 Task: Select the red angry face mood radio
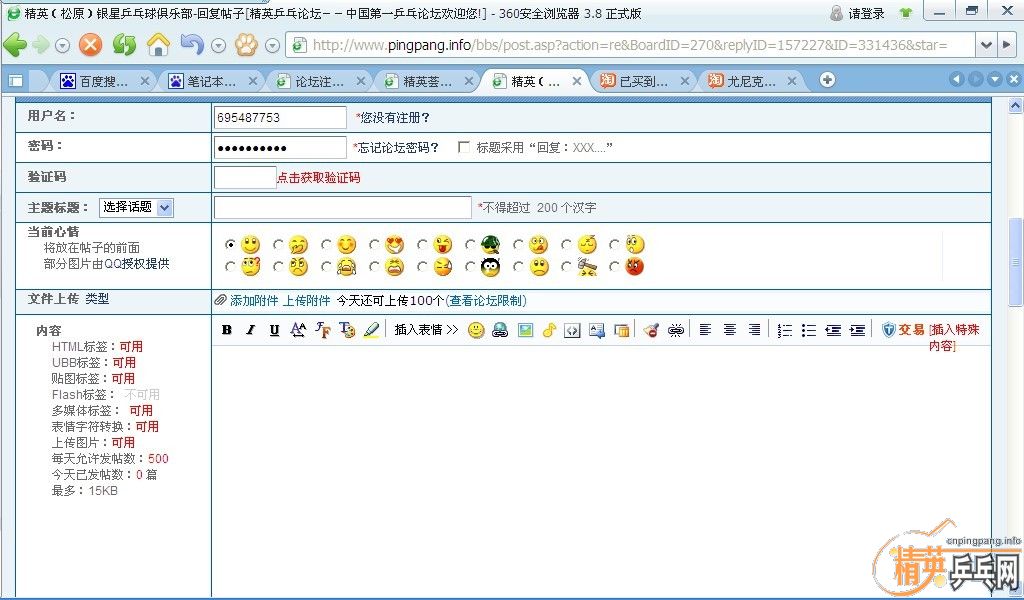tap(614, 266)
